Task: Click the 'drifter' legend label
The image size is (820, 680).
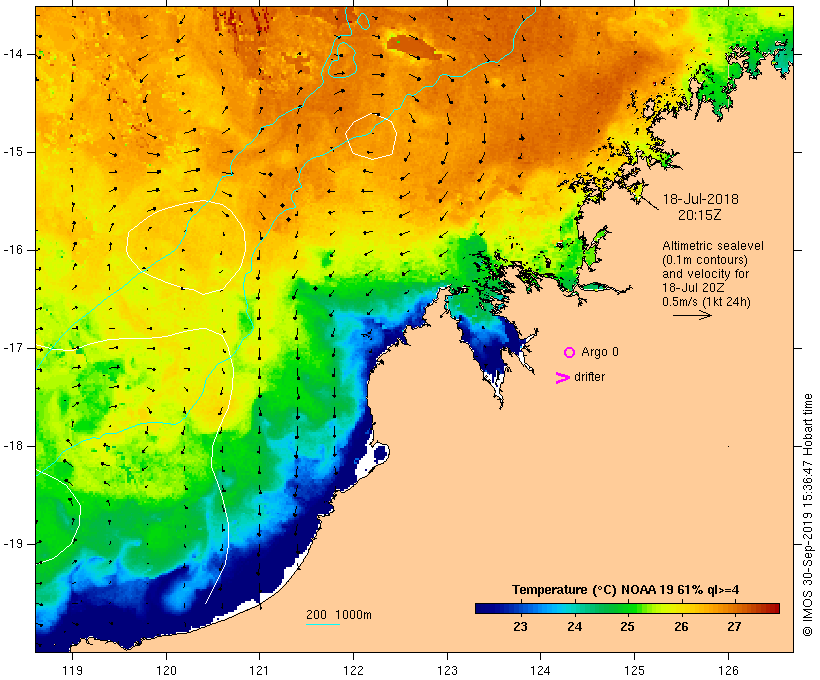Action: (589, 377)
